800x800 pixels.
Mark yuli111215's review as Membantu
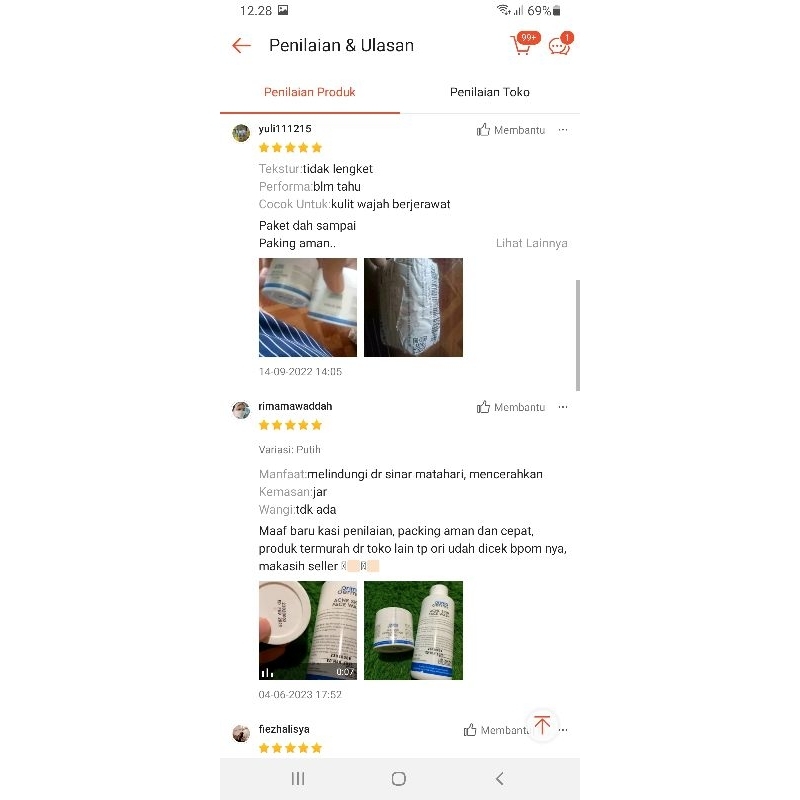[511, 130]
